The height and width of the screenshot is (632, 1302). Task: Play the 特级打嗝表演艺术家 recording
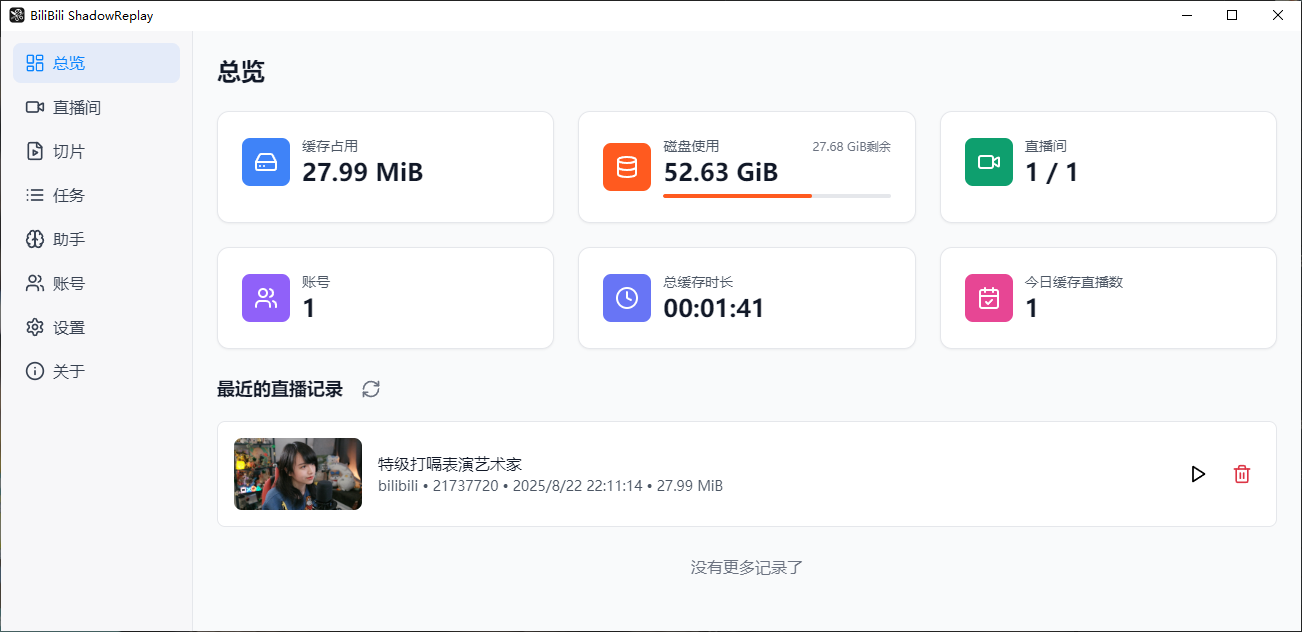pos(1198,474)
